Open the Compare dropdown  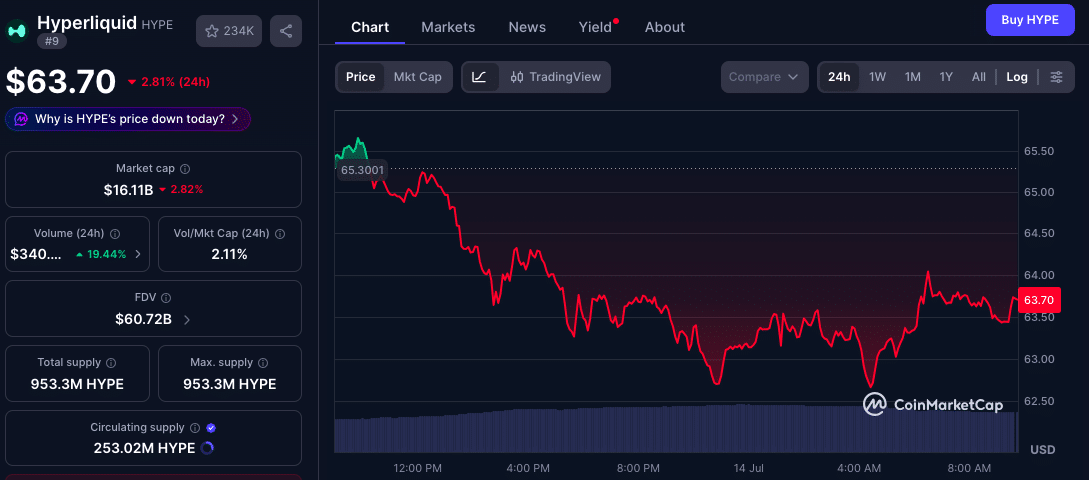(765, 77)
